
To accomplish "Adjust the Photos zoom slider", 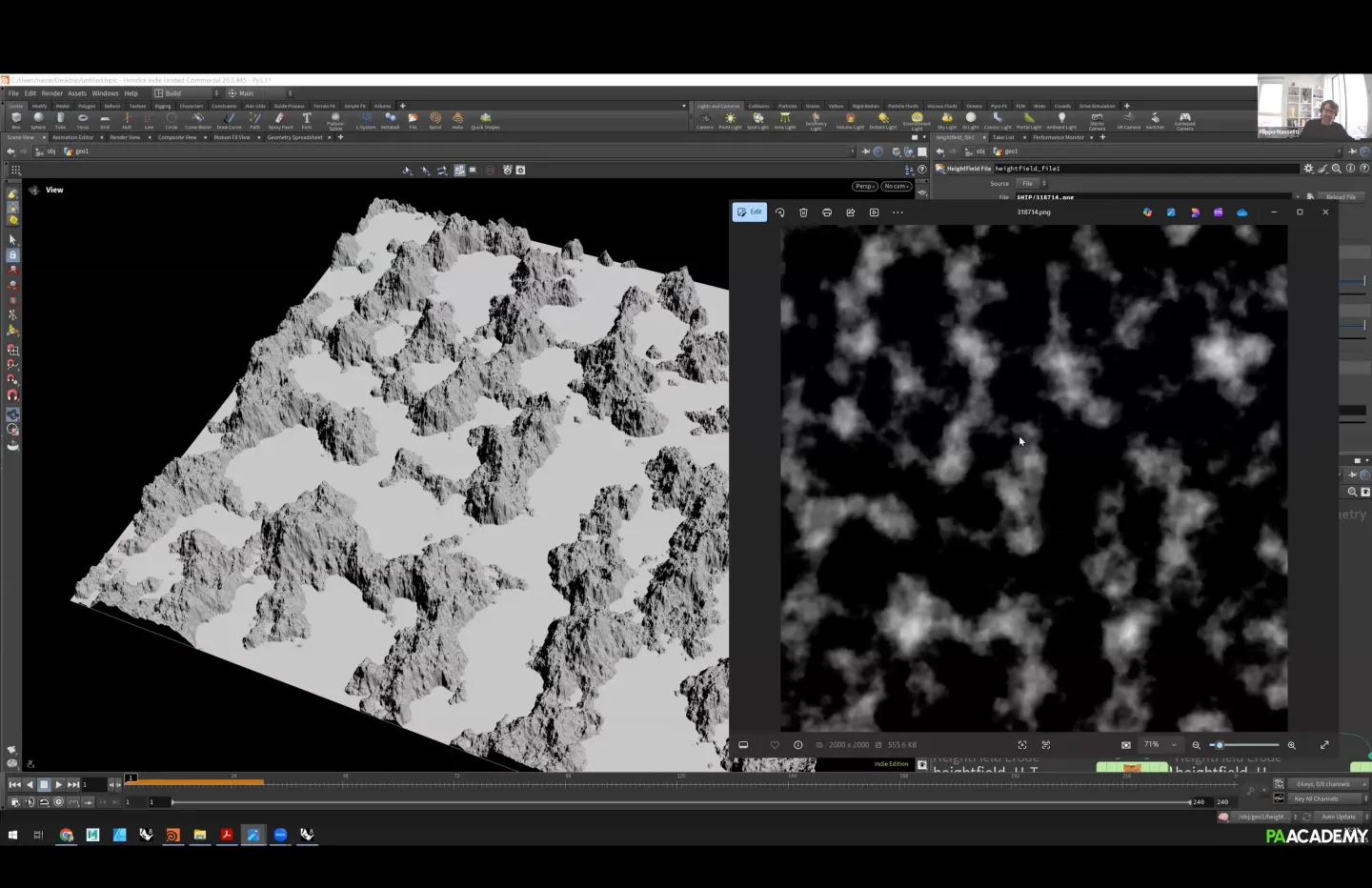I will [x=1220, y=745].
